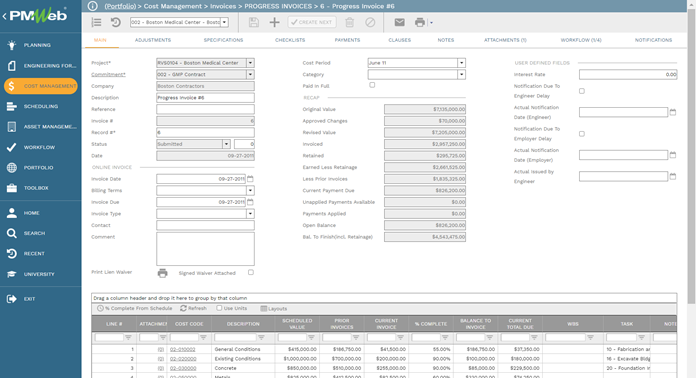
Task: Go to Home via person icon
Action: [x=12, y=213]
